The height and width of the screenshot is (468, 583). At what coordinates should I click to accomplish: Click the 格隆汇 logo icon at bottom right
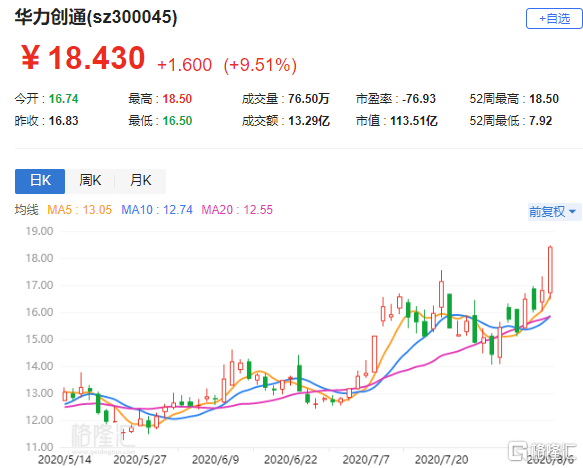(x=518, y=451)
